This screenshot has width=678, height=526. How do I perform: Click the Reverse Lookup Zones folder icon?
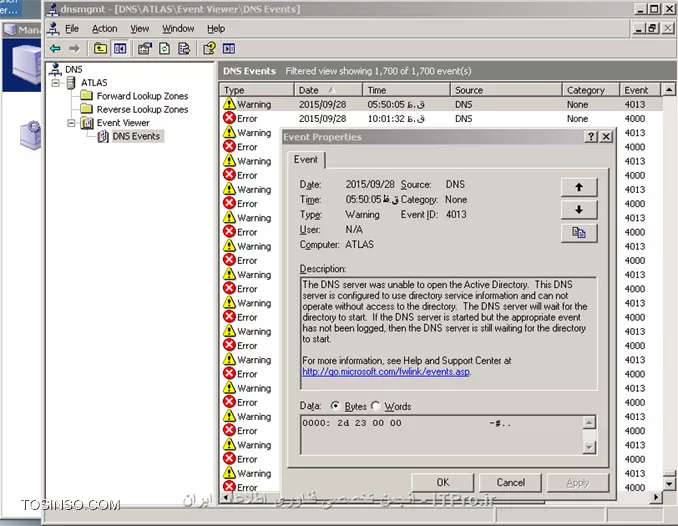[86, 109]
